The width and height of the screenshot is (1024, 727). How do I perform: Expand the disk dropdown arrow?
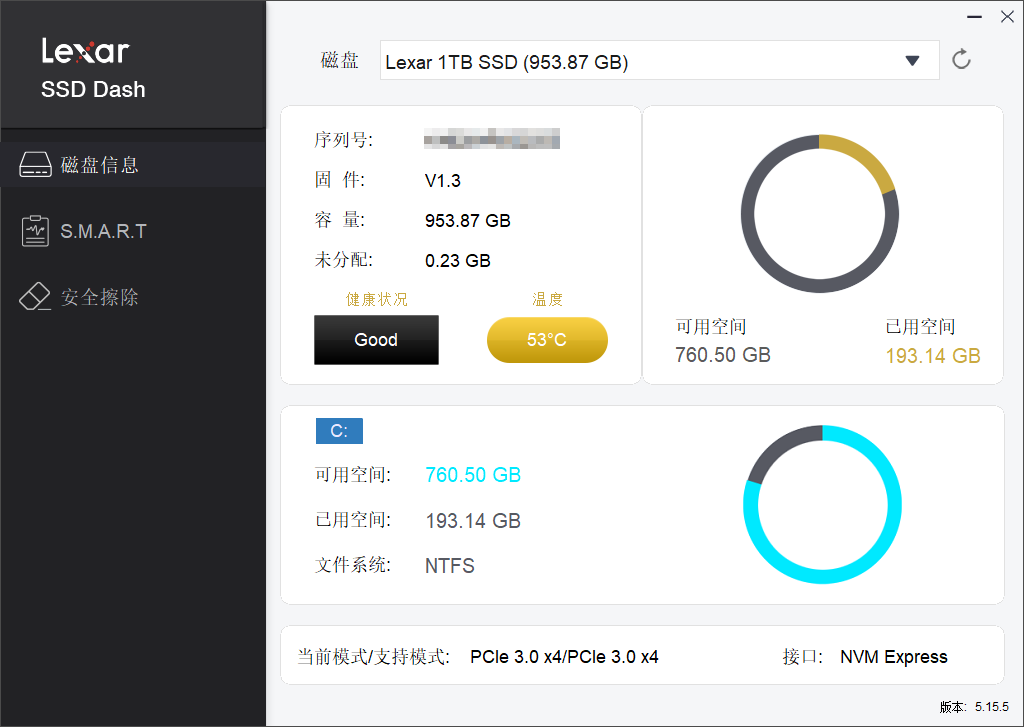click(912, 61)
